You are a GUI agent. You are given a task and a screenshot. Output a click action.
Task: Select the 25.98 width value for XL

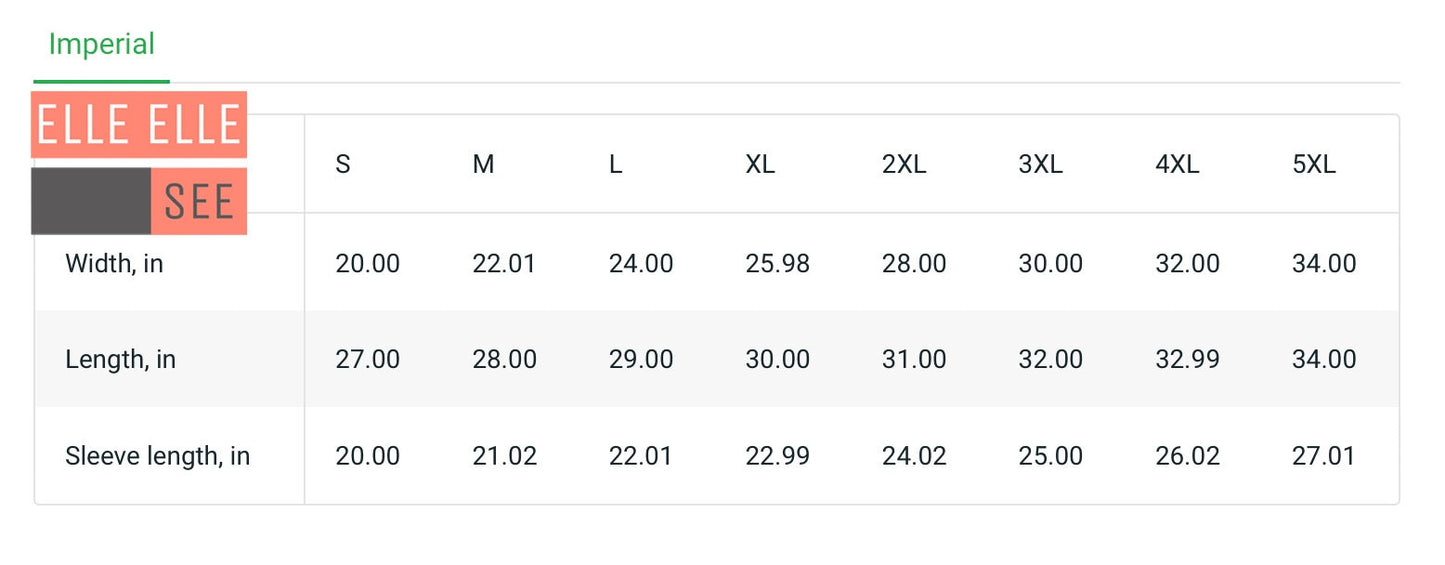pos(777,264)
